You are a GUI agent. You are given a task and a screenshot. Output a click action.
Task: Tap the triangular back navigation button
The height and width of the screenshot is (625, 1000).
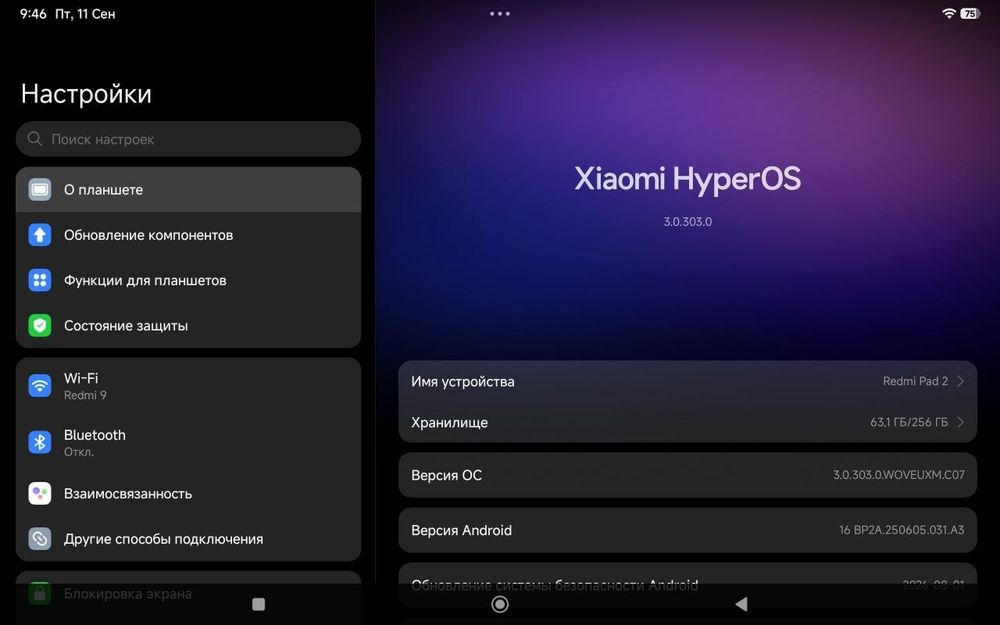pos(740,604)
